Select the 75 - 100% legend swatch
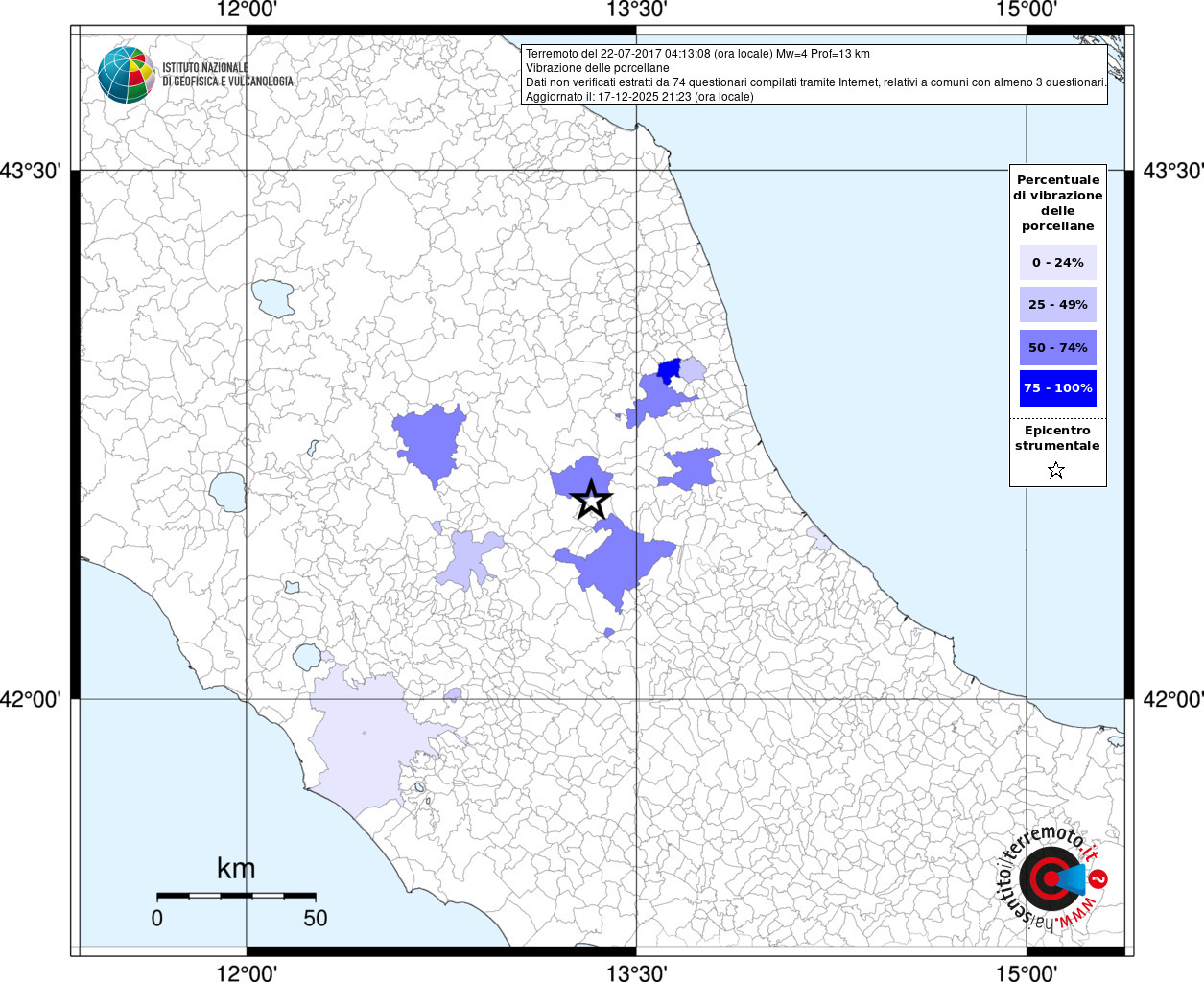Screen dimensions: 1204x982 (x=1057, y=388)
